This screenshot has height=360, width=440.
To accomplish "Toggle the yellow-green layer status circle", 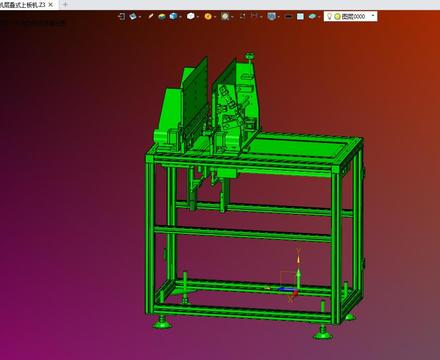I will [x=337, y=16].
